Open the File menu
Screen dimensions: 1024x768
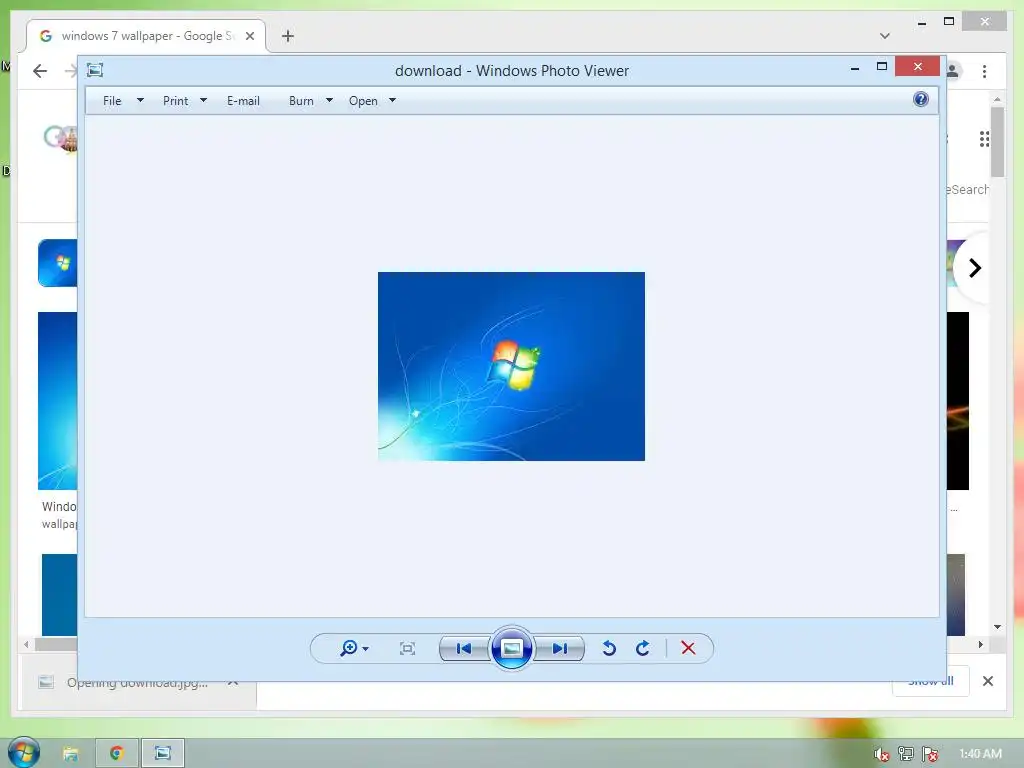point(112,101)
